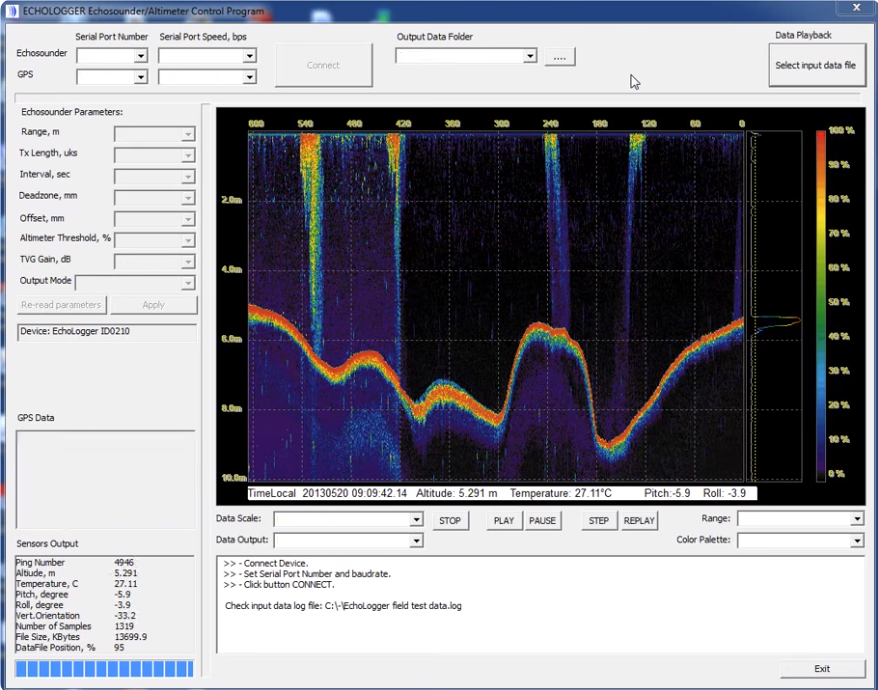Click the intensity color scale beside the echogram
Image resolution: width=878 pixels, height=690 pixels.
click(x=822, y=300)
